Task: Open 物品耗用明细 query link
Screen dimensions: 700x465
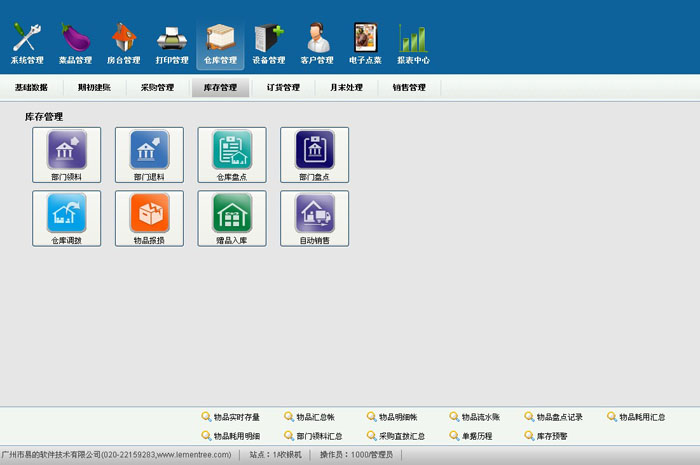Action: (230, 436)
